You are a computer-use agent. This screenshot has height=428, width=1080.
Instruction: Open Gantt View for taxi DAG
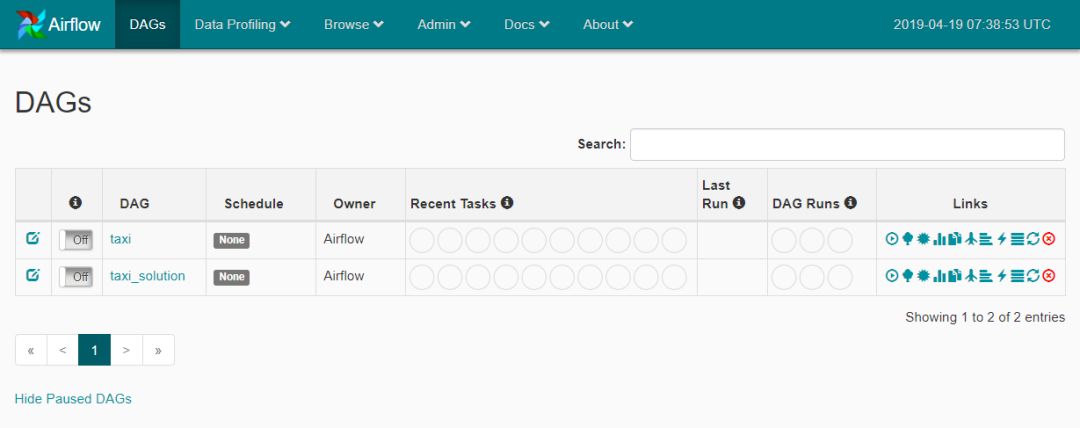pos(986,238)
